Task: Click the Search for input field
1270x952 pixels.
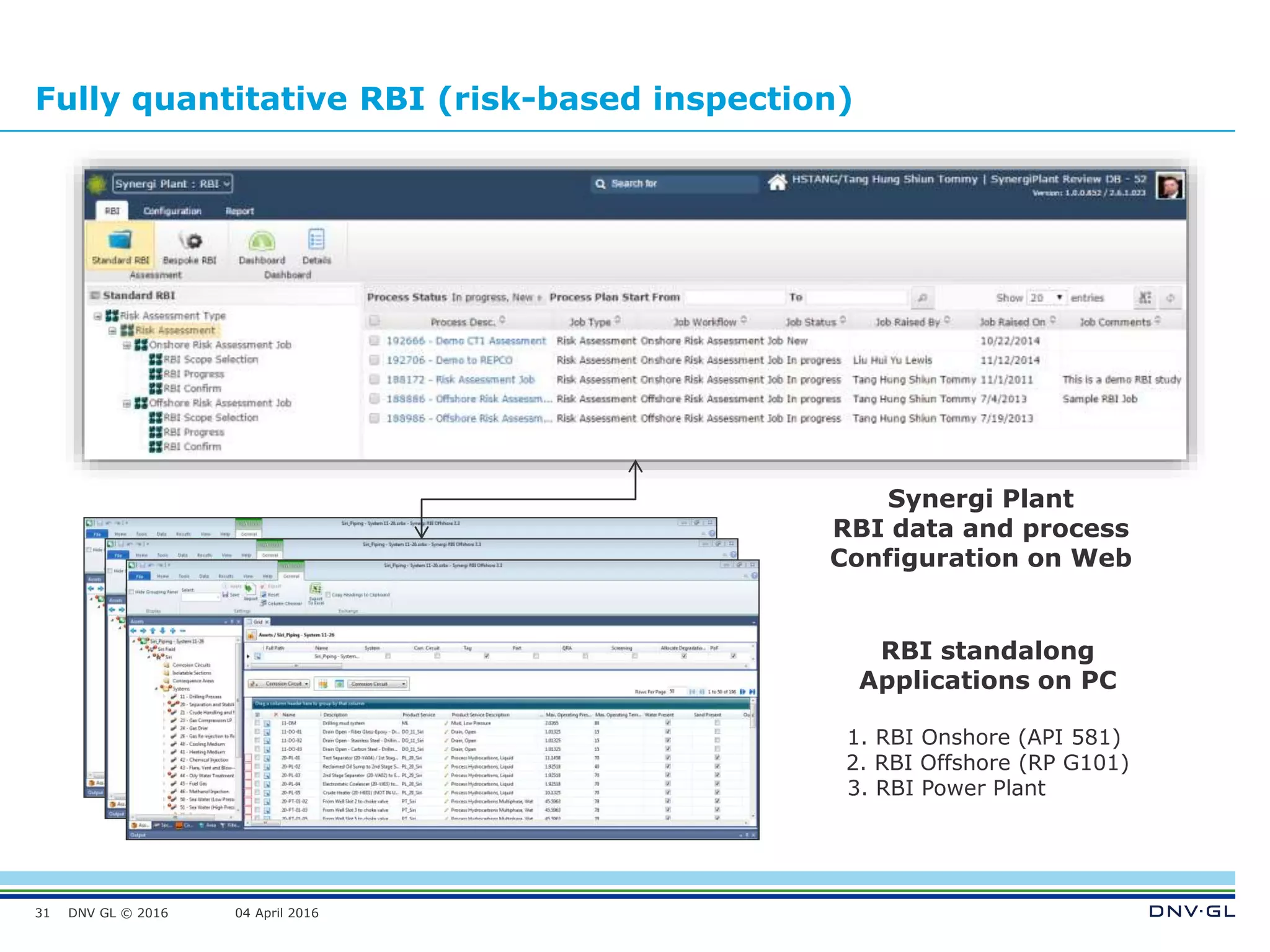Action: 676,184
